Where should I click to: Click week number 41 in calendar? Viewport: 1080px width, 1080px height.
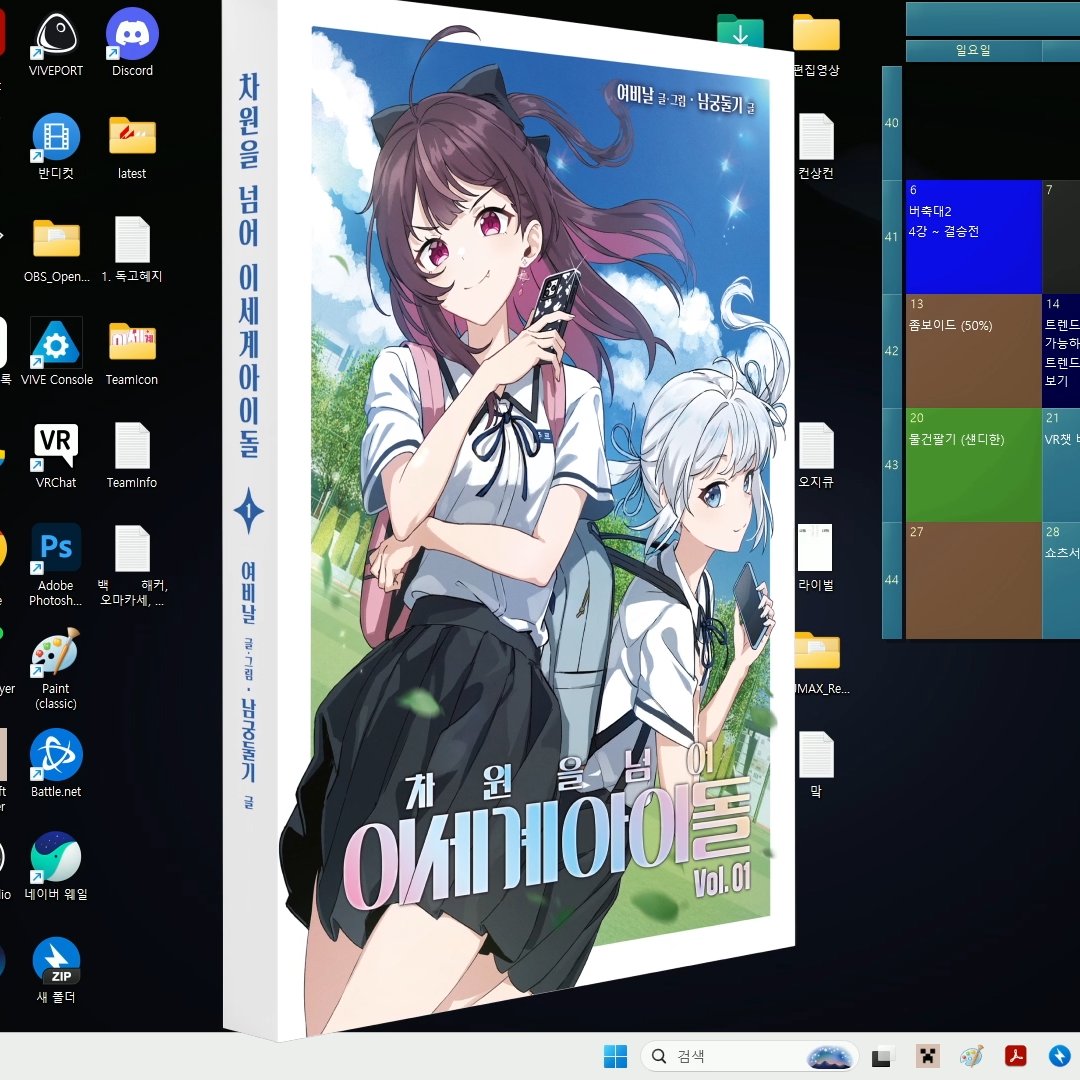tap(892, 237)
